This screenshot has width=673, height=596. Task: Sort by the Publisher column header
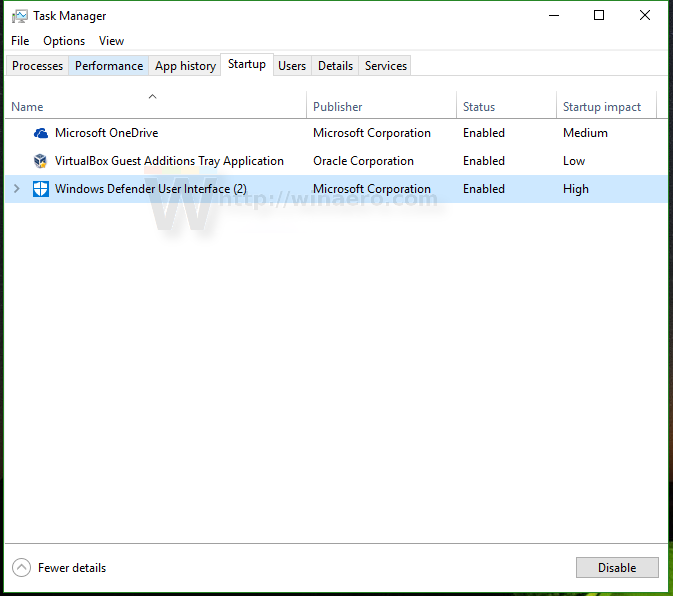[338, 107]
